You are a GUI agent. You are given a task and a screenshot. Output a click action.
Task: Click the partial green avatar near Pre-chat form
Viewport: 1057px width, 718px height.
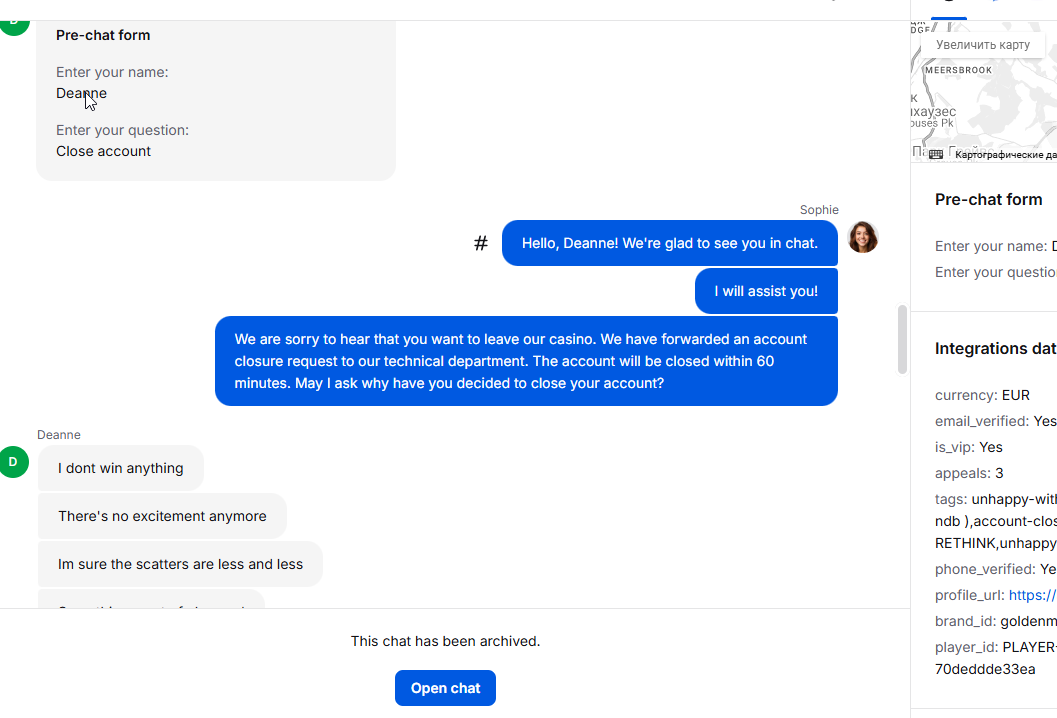click(x=13, y=28)
